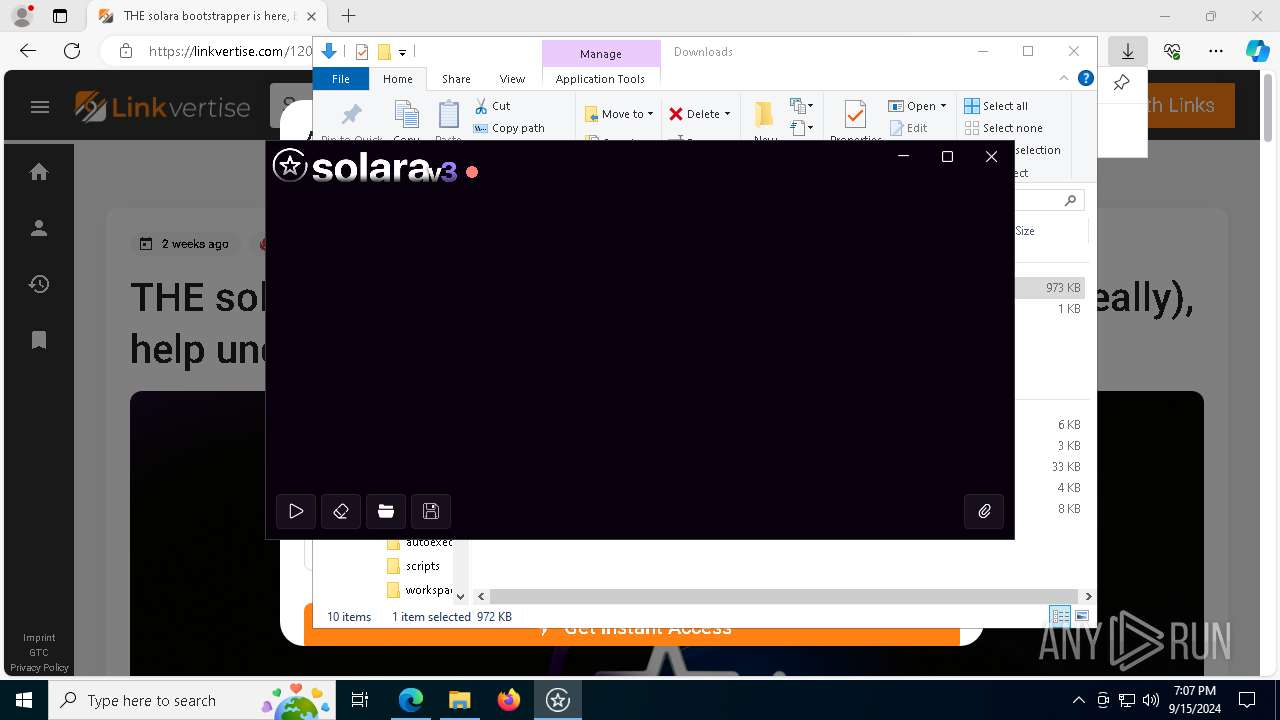1280x720 pixels.
Task: Open Task View from the taskbar
Action: pyautogui.click(x=360, y=700)
